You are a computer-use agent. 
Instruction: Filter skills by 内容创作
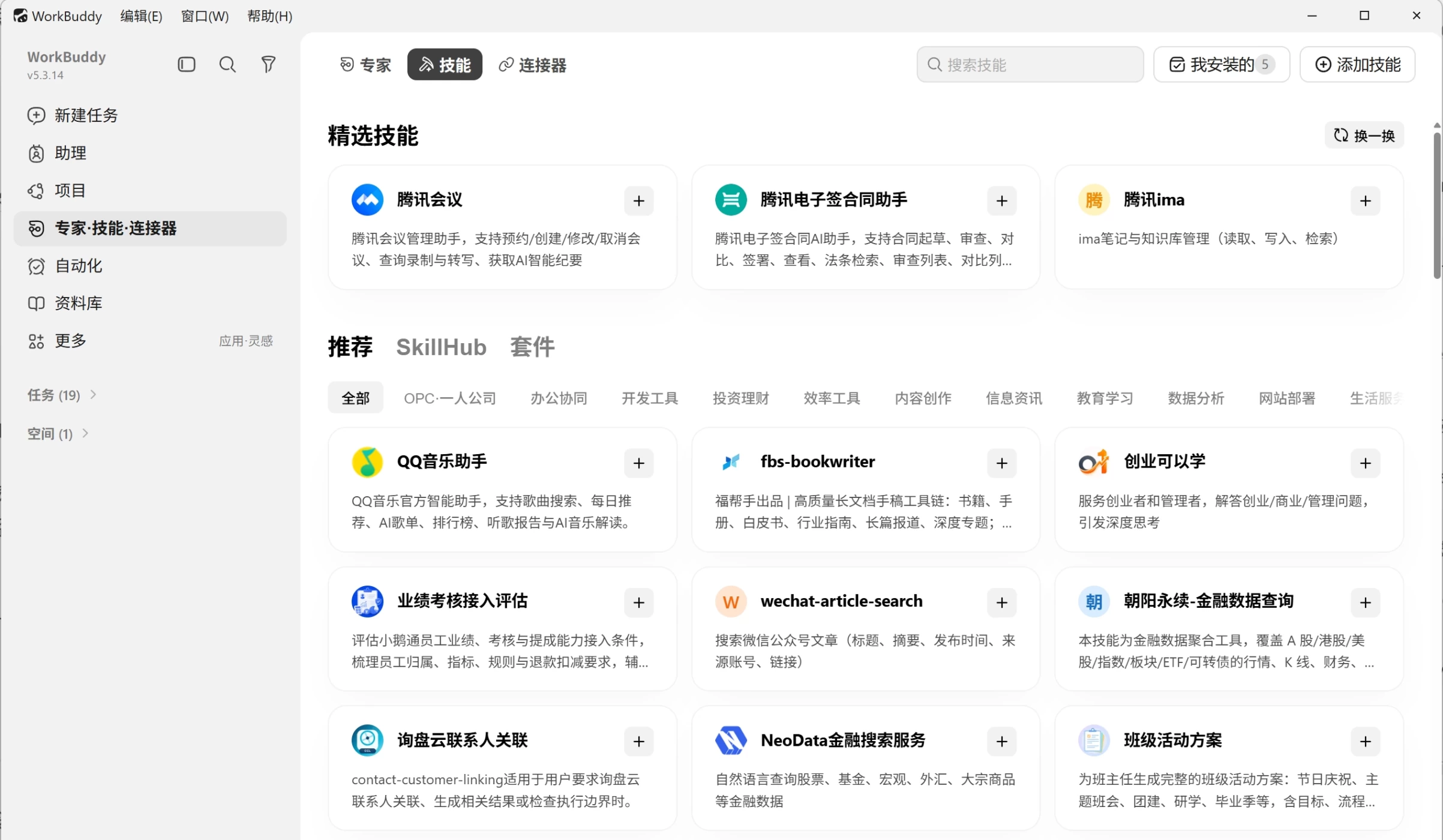click(923, 398)
